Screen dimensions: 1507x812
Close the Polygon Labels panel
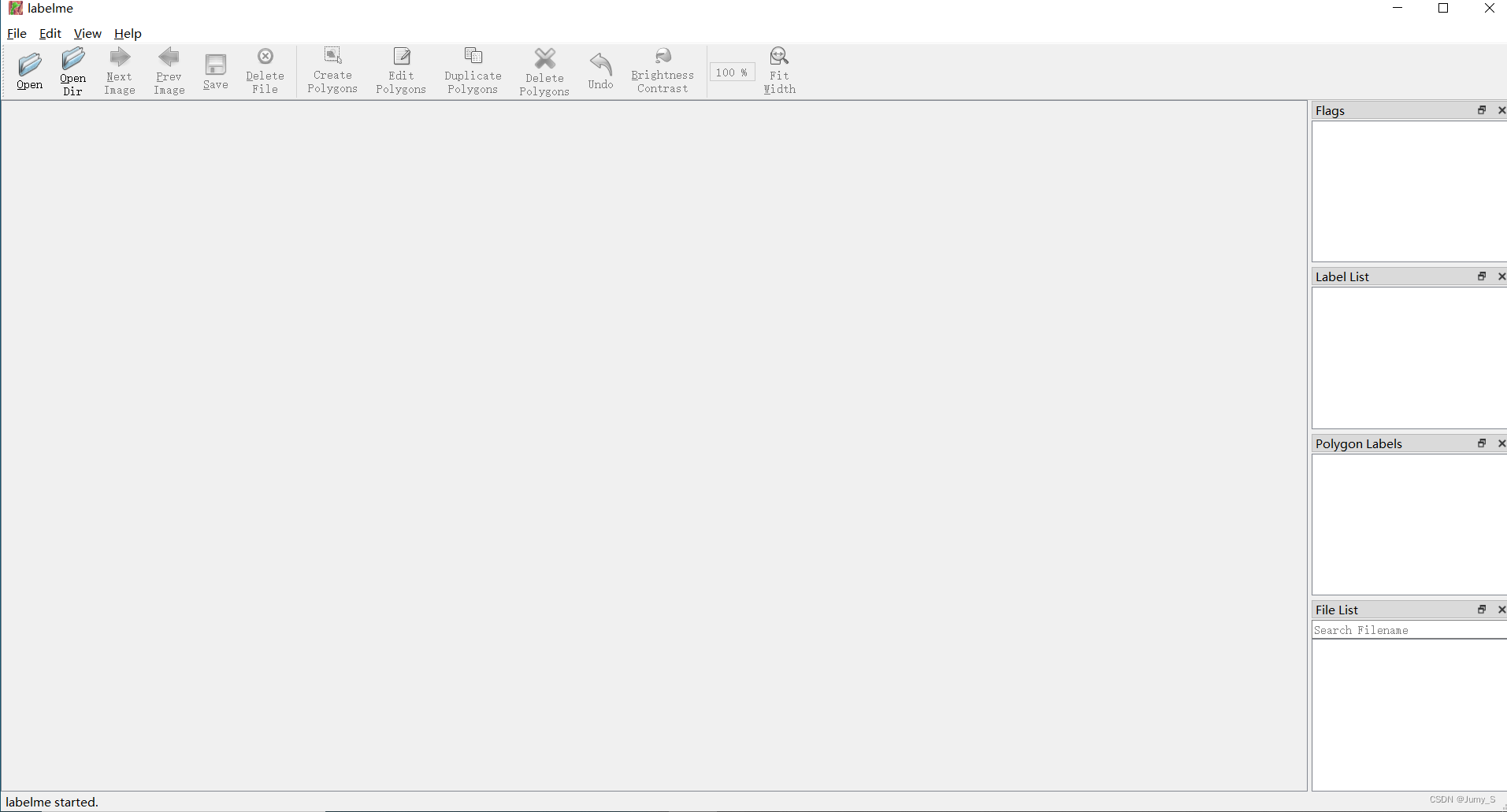tap(1501, 443)
